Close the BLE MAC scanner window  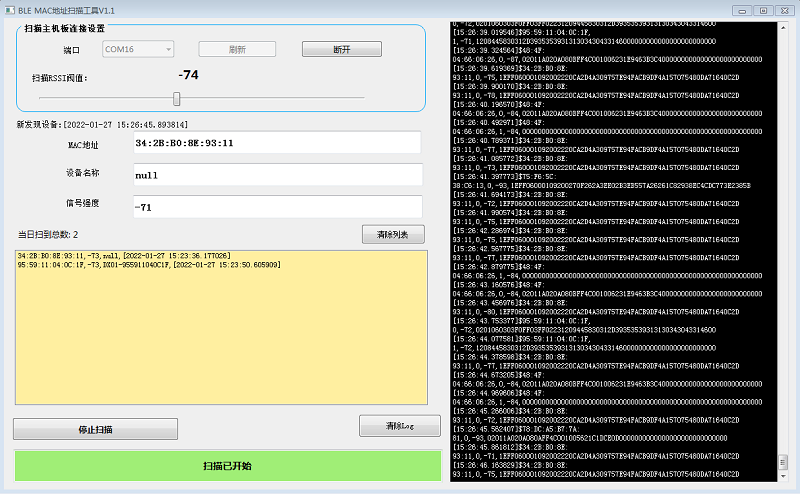coord(785,10)
